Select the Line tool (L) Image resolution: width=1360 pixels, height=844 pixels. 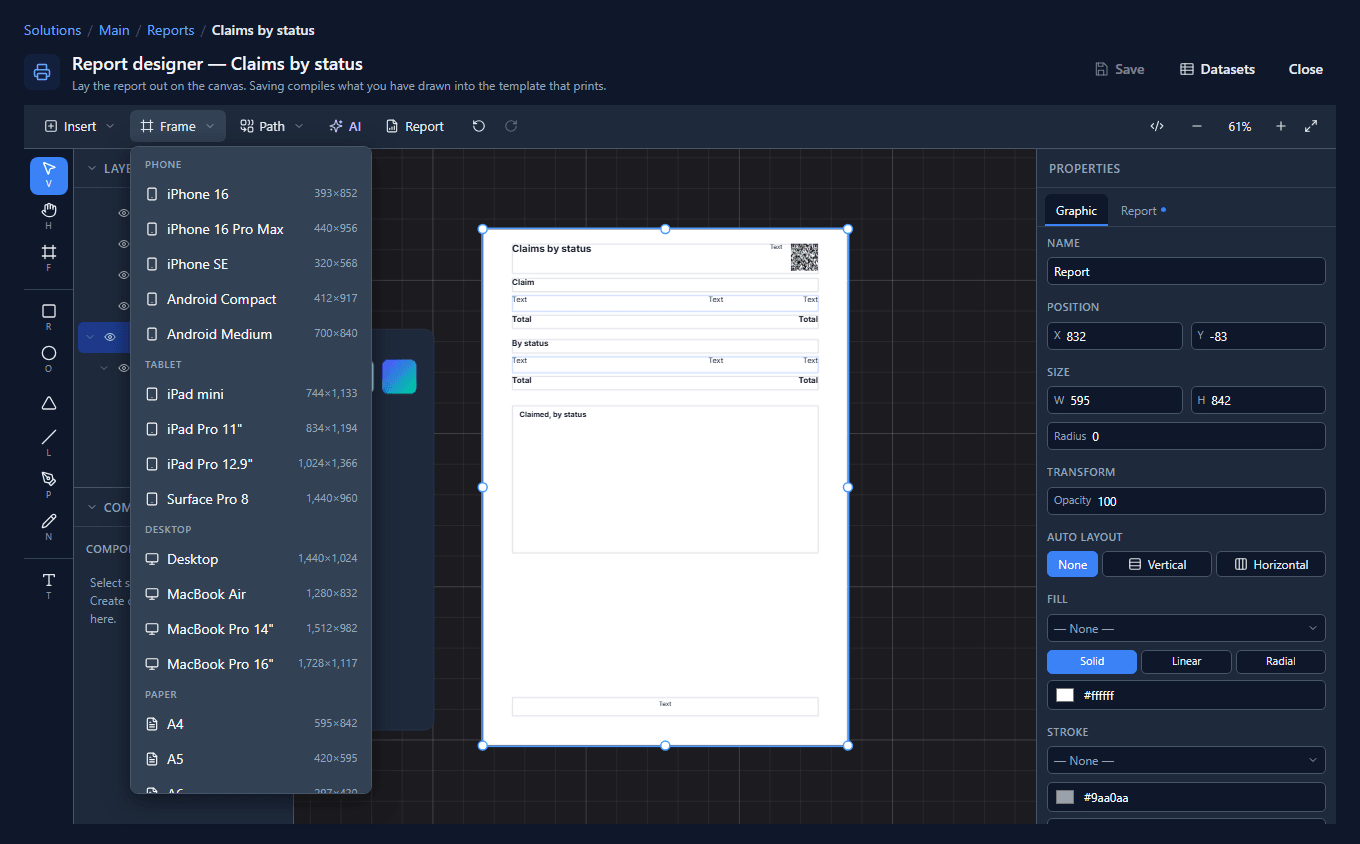[x=48, y=443]
